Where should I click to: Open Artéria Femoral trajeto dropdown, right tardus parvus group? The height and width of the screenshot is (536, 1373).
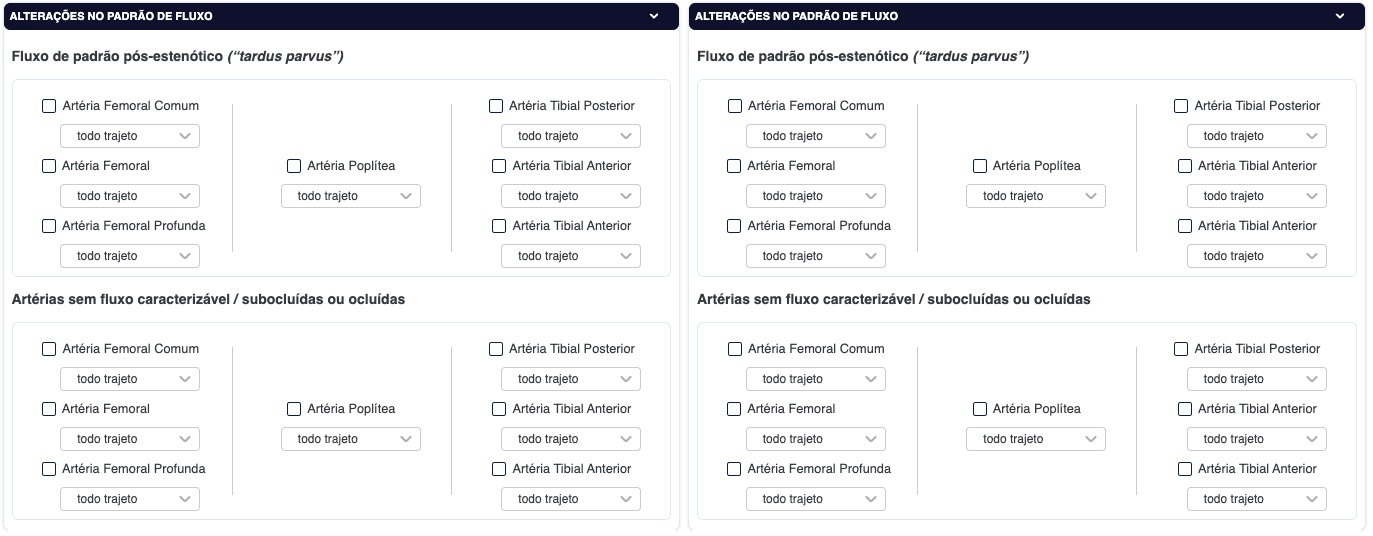point(815,196)
